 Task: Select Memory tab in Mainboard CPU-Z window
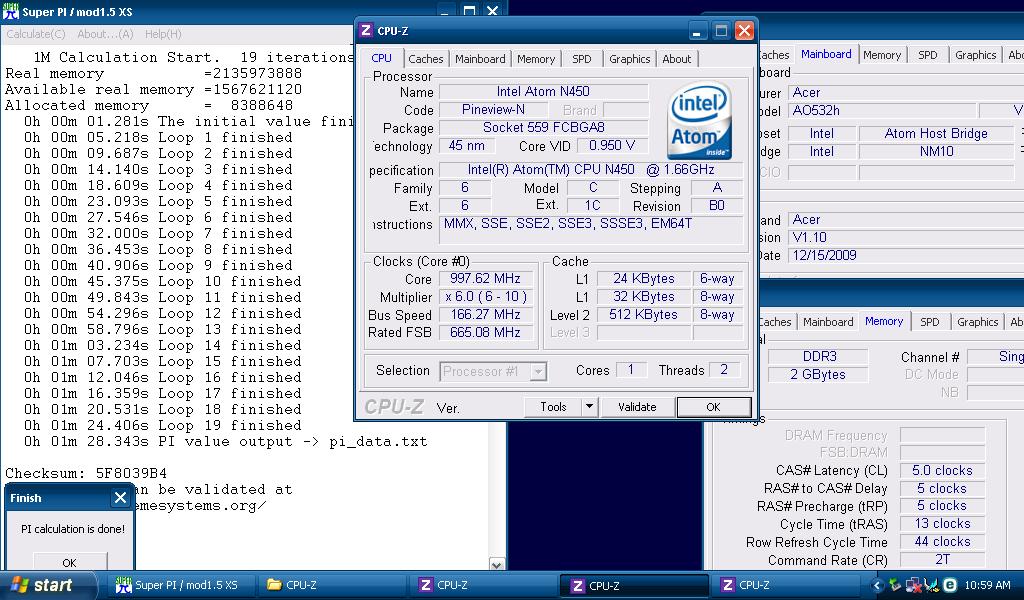[882, 55]
